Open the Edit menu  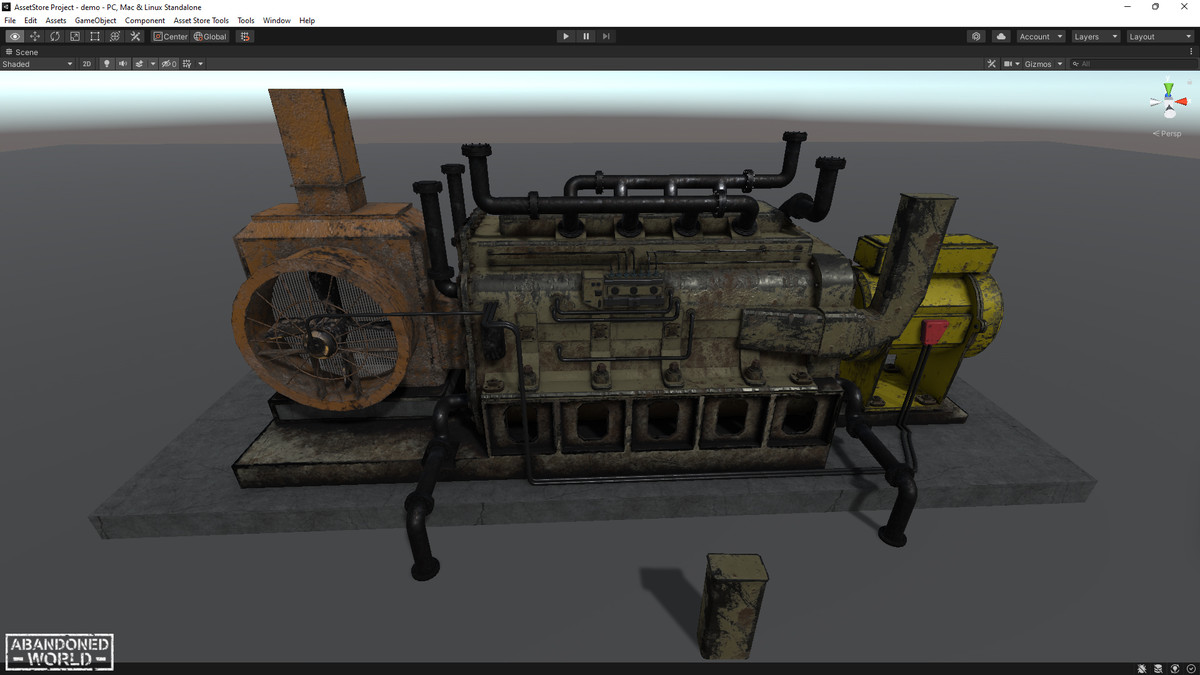31,20
